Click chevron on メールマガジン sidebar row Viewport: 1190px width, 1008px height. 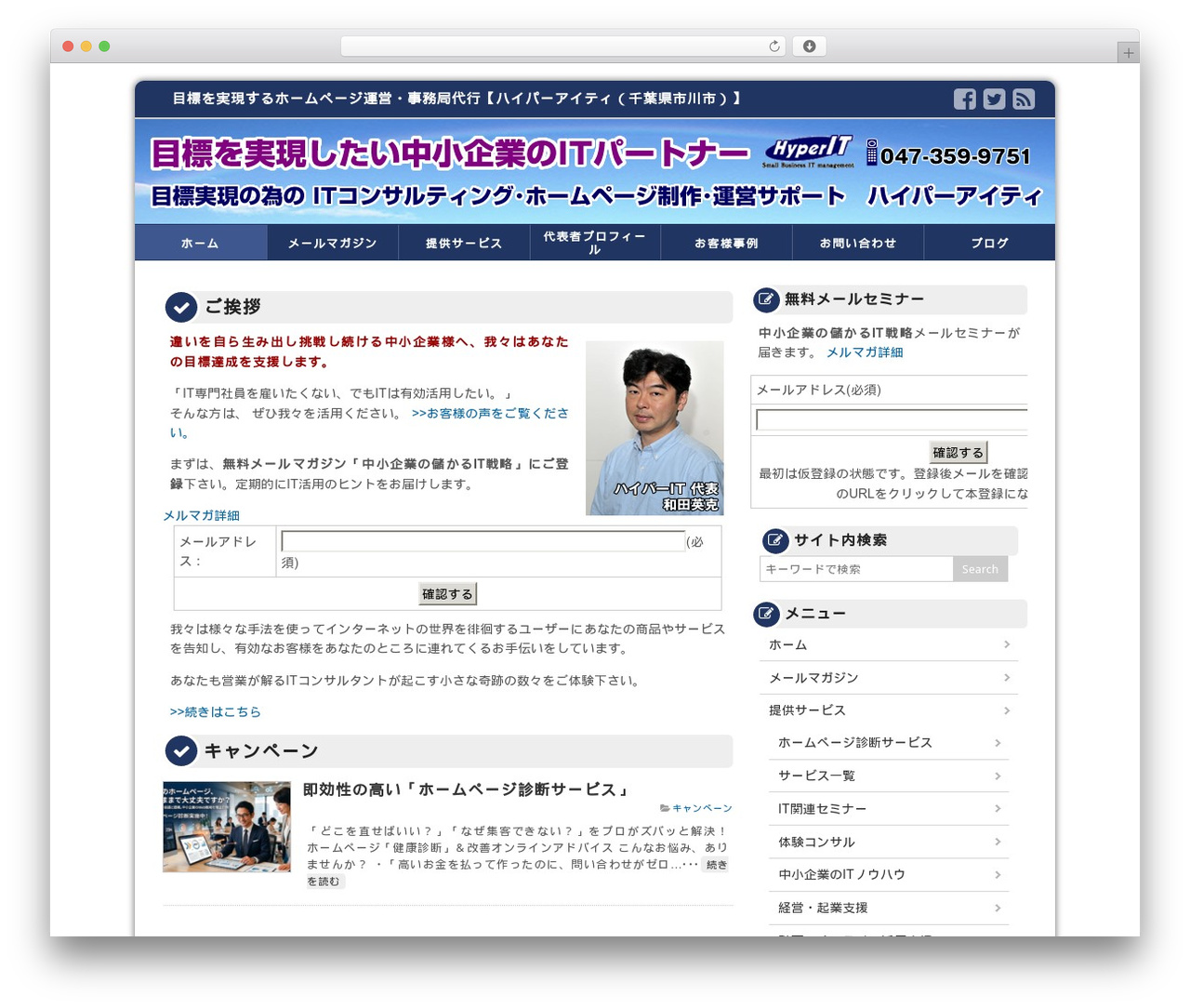click(1007, 678)
